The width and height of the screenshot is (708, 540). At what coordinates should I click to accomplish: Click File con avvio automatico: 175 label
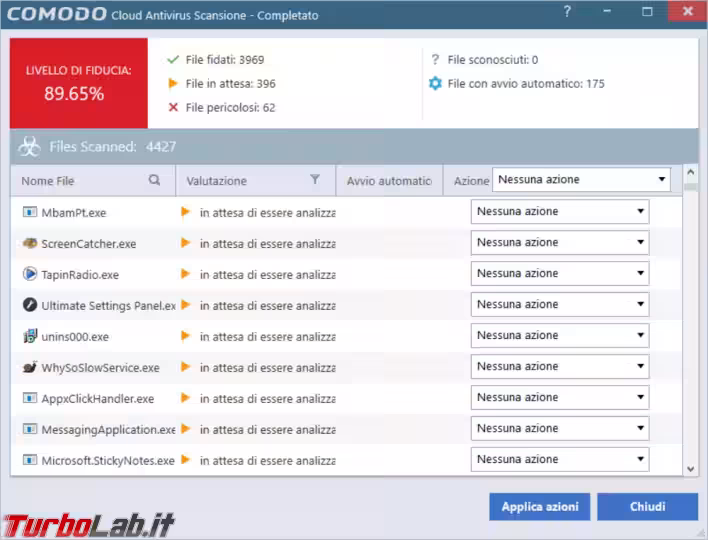(x=526, y=84)
